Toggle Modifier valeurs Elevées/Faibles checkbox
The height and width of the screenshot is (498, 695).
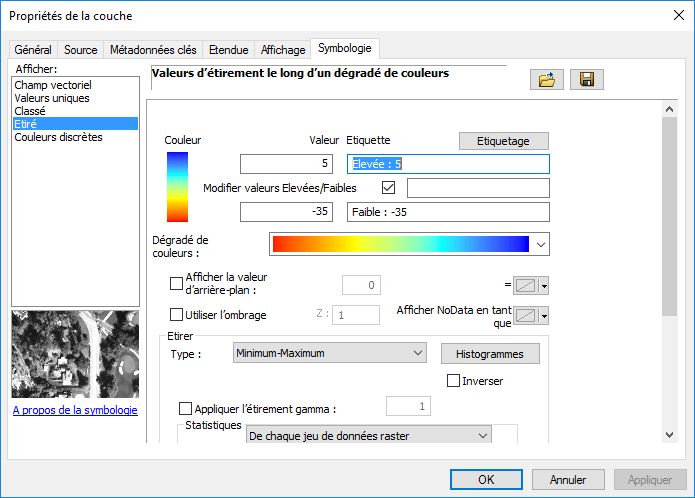(x=389, y=187)
